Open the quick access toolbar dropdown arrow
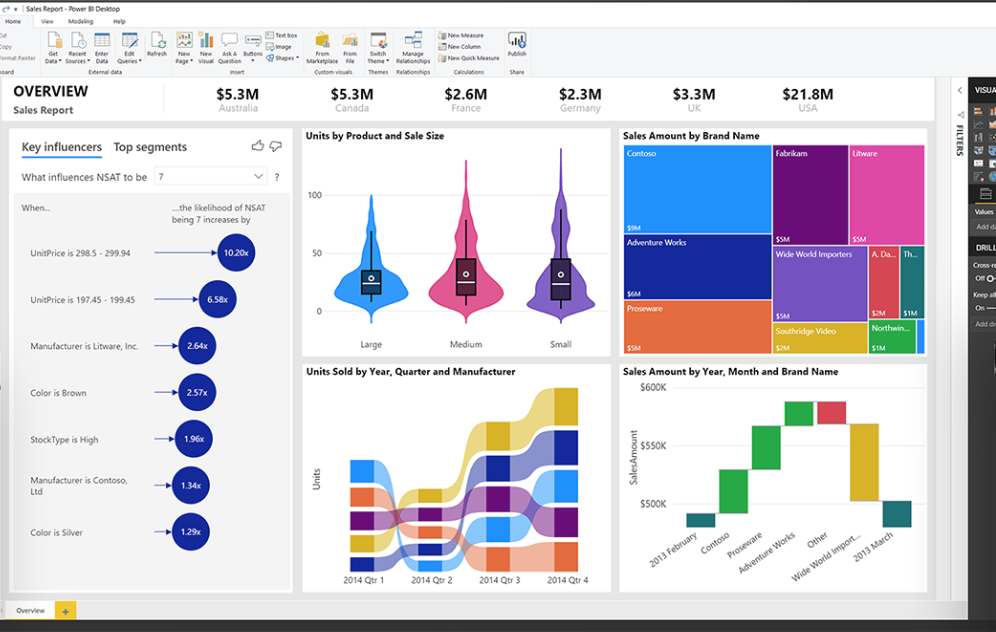Viewport: 996px width, 632px height. 16,9
